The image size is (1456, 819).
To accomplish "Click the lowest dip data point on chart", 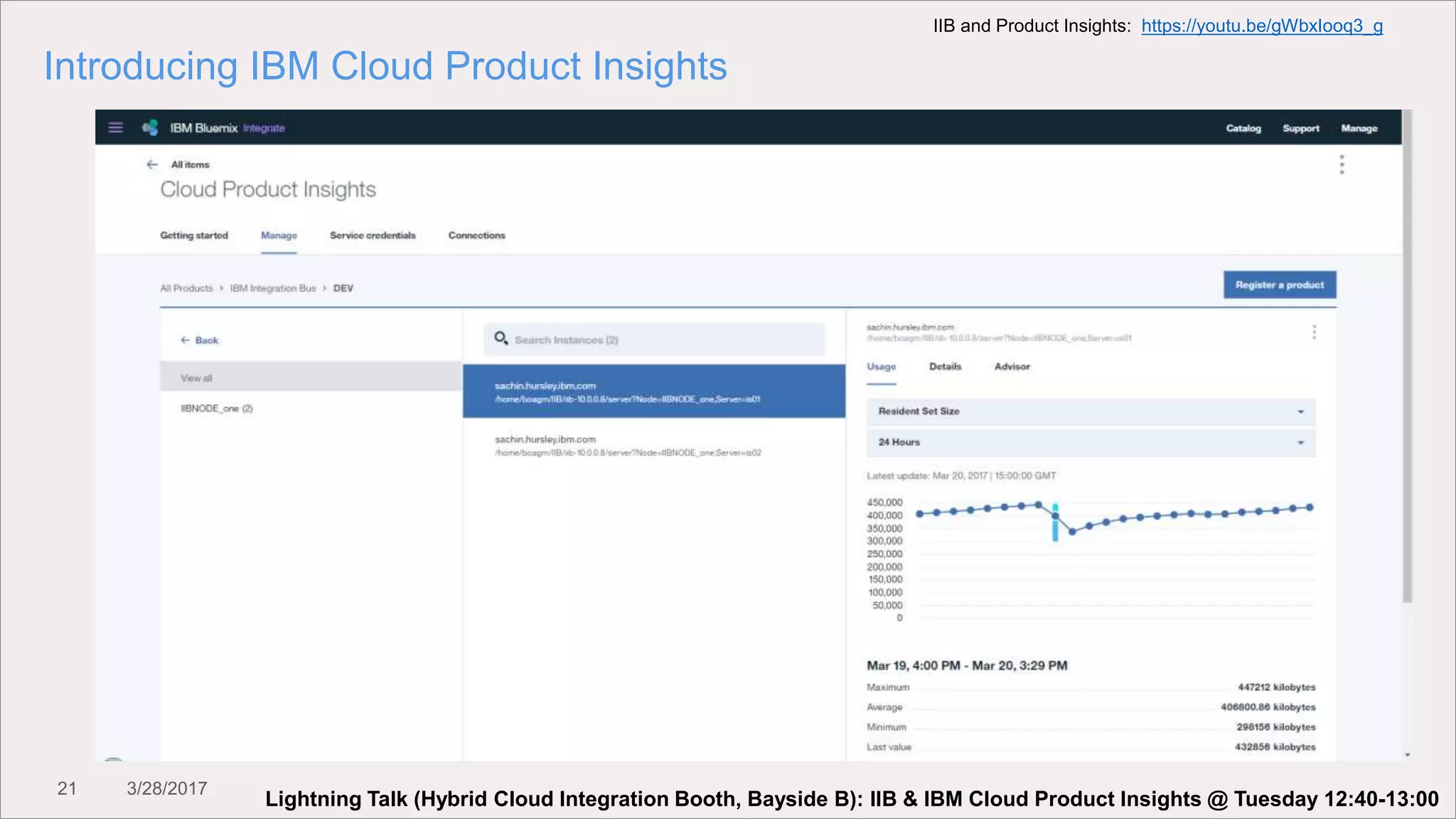I will [1072, 532].
